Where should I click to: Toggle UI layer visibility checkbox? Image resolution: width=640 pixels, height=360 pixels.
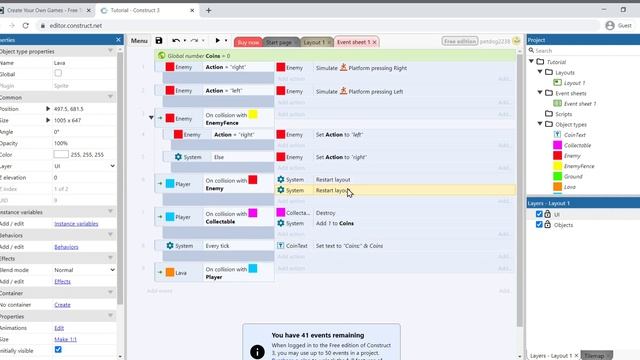(539, 214)
